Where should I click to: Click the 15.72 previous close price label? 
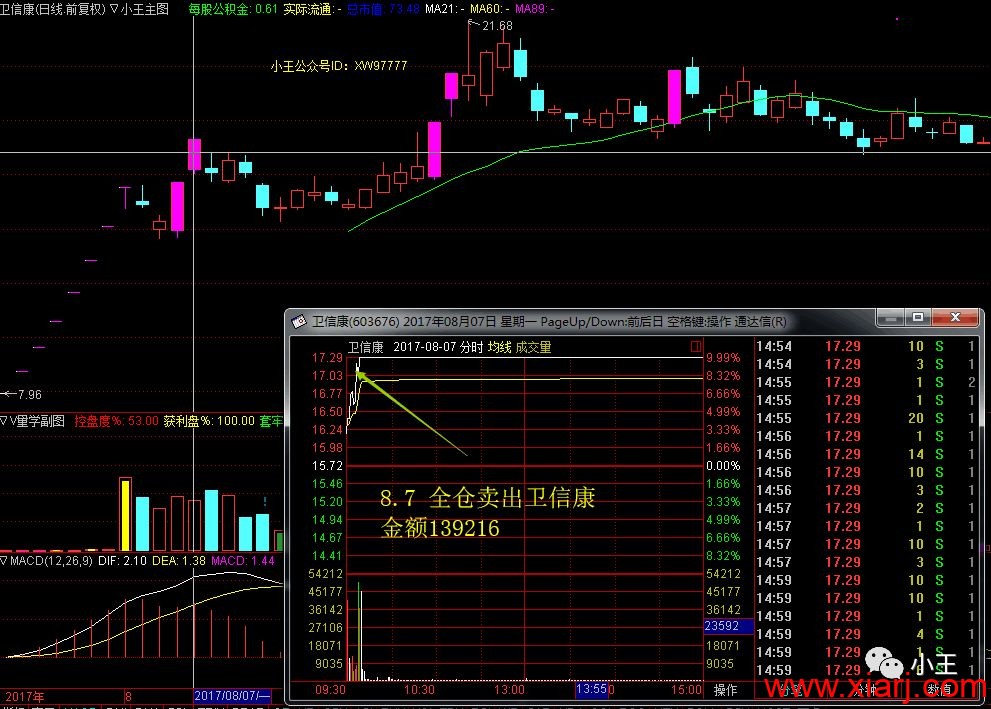[x=327, y=466]
